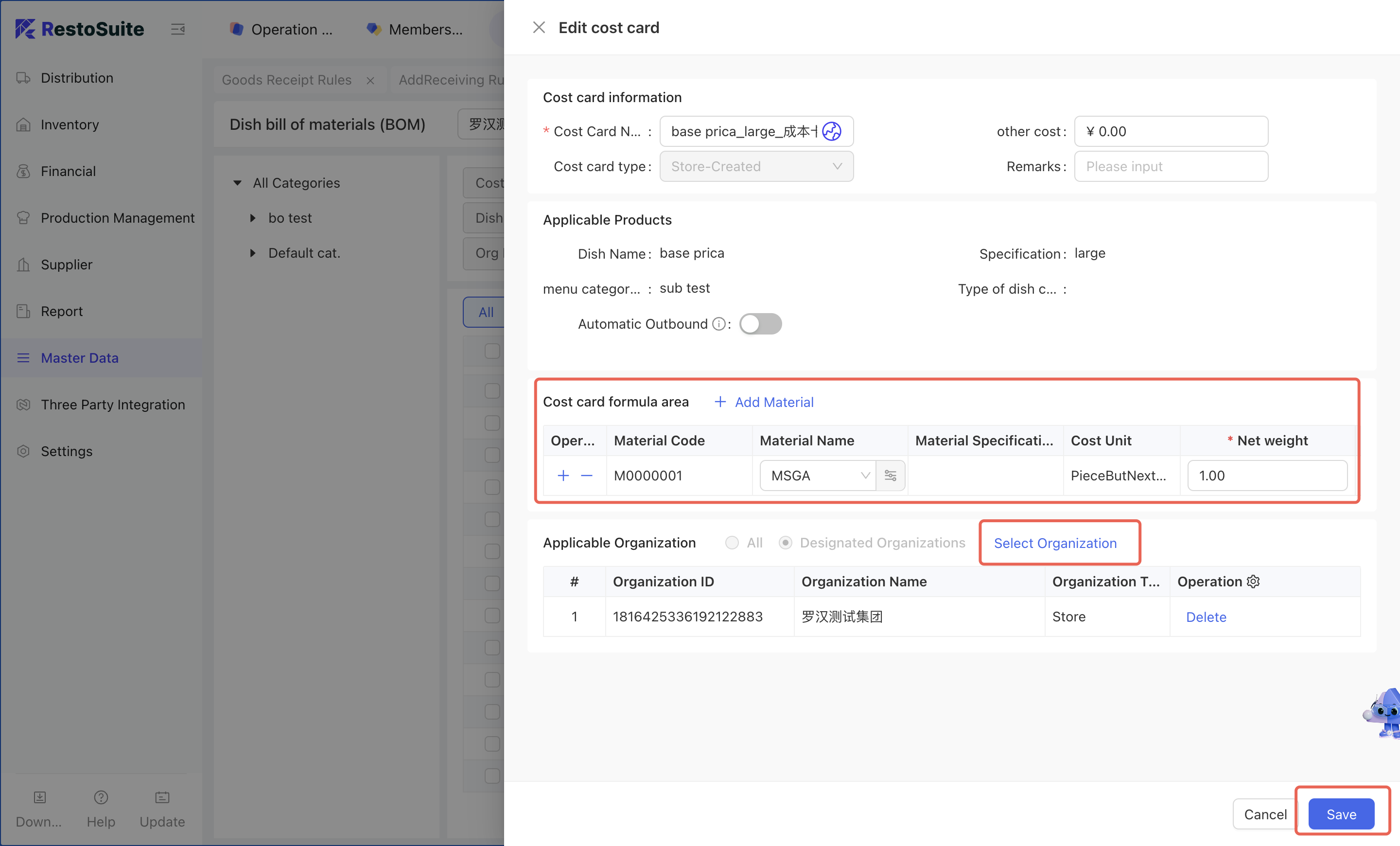The width and height of the screenshot is (1400, 846).
Task: Click the translate icon in Cost Card Name field
Action: (x=831, y=131)
